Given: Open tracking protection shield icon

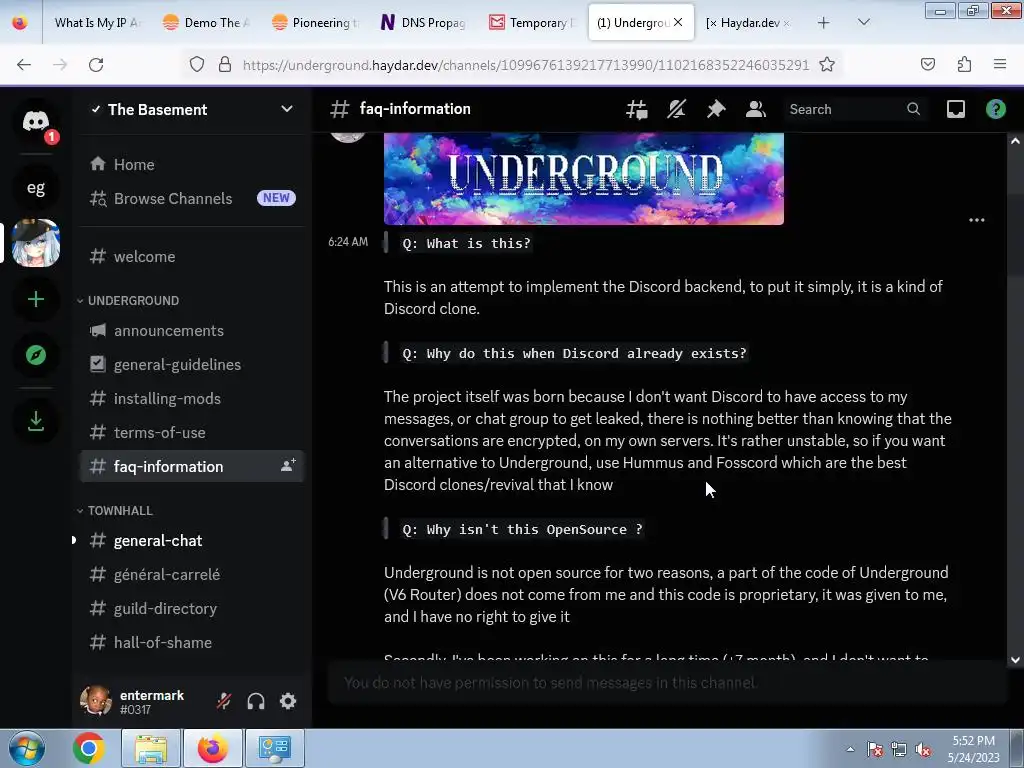Looking at the screenshot, I should (197, 65).
